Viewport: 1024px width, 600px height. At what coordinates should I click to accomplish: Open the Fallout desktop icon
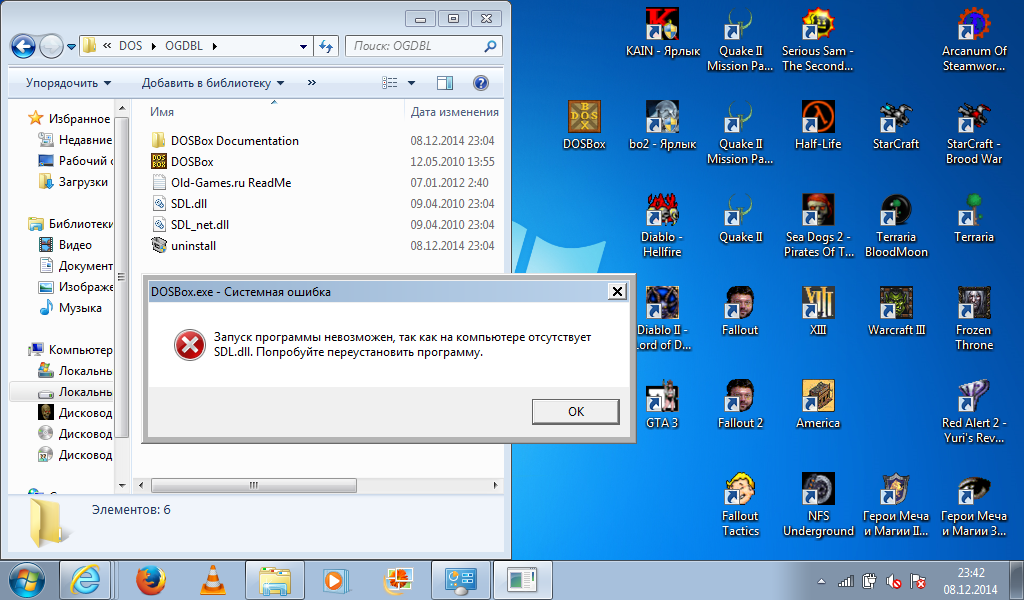tap(740, 311)
